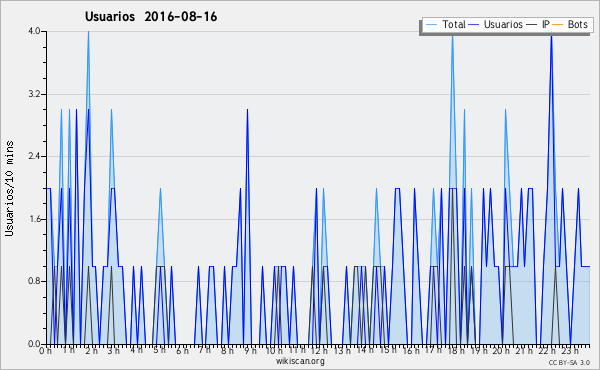
Task: Click the x-axis label '6 h'
Action: coord(182,351)
